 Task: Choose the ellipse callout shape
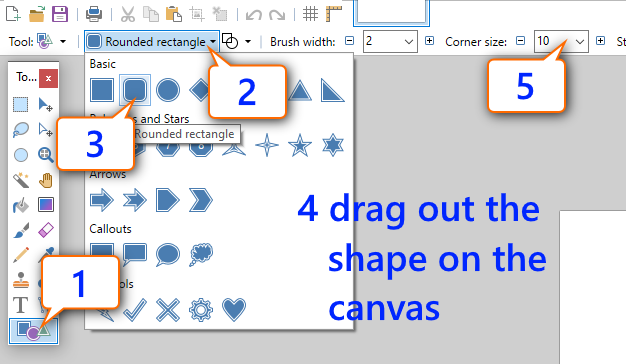tap(168, 254)
